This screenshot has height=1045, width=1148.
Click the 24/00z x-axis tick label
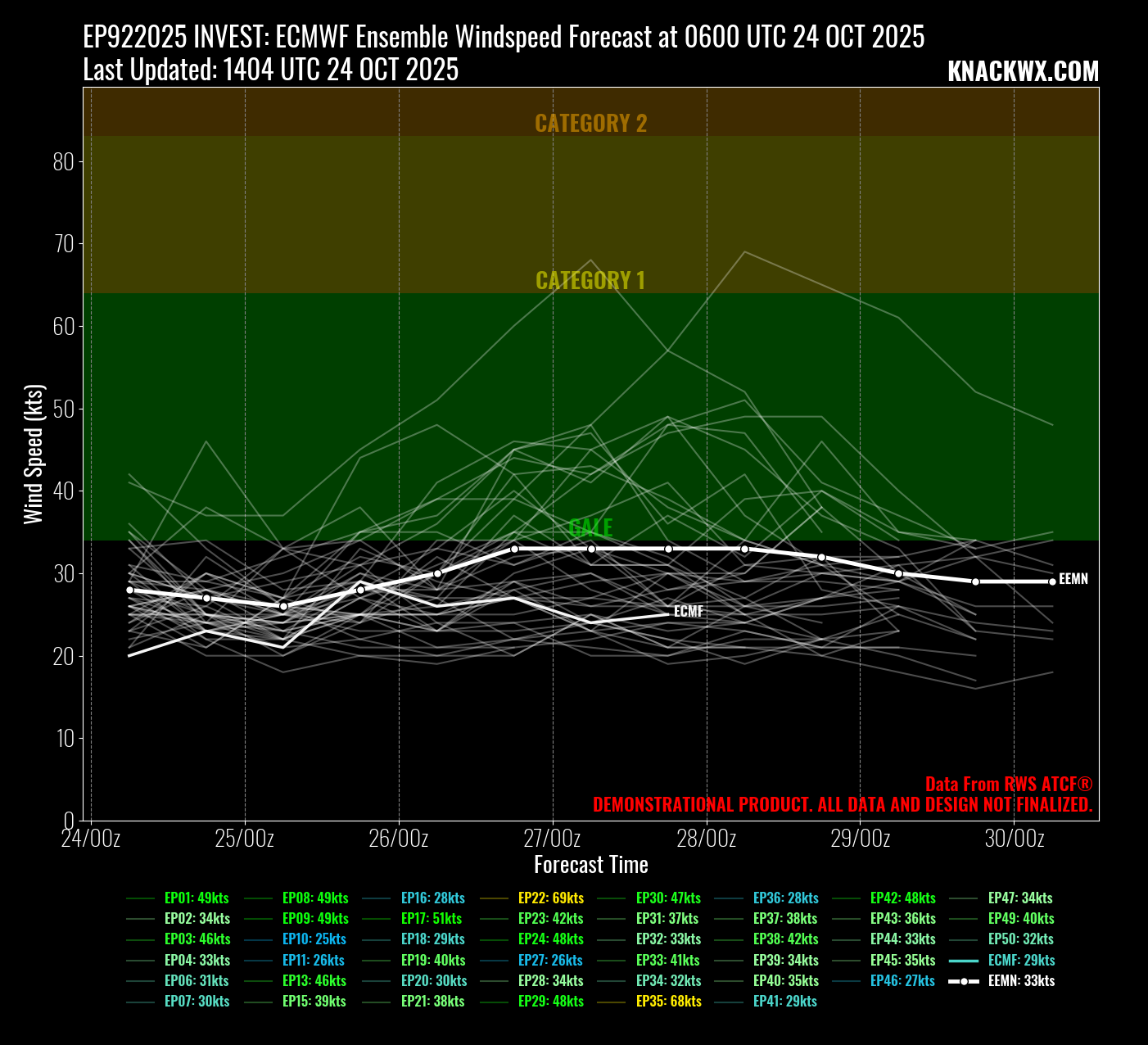click(91, 839)
